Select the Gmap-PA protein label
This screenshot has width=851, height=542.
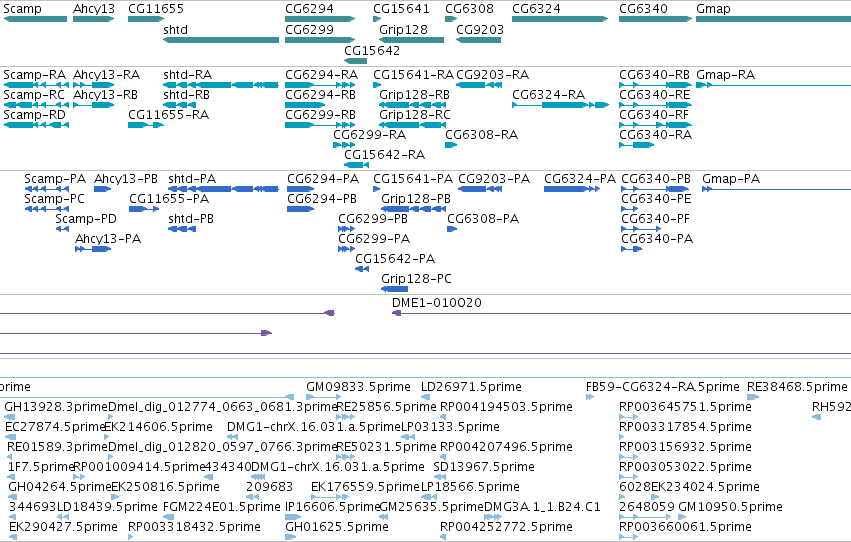click(x=731, y=179)
